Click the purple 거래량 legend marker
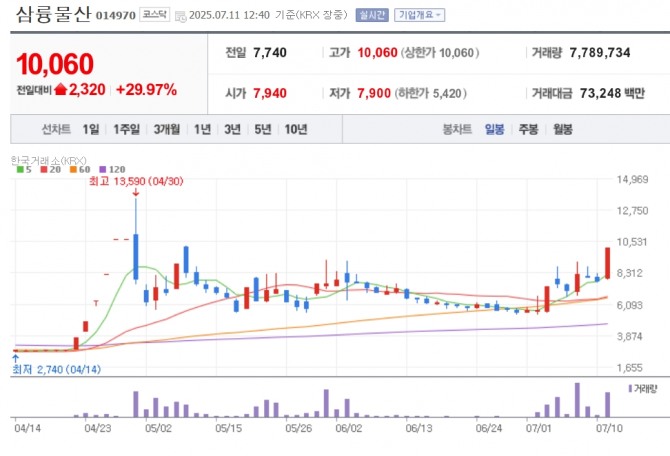Screen dimensions: 670x456 630,388
